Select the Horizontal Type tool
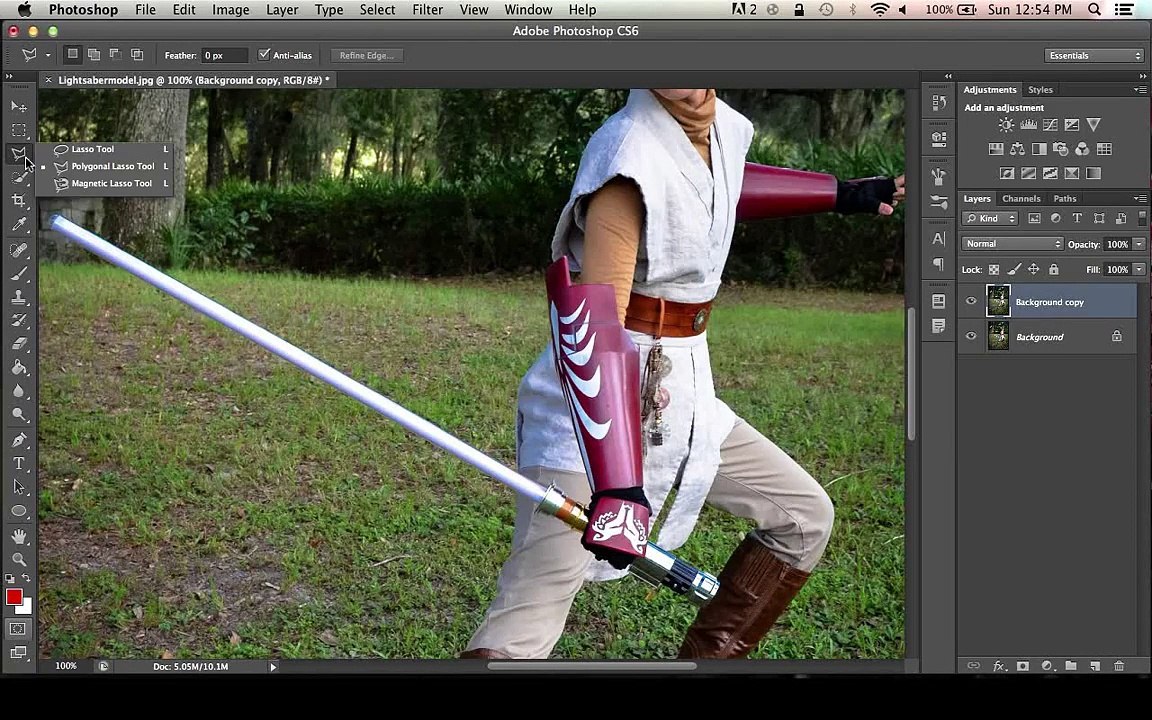Viewport: 1152px width, 720px height. coord(19,464)
